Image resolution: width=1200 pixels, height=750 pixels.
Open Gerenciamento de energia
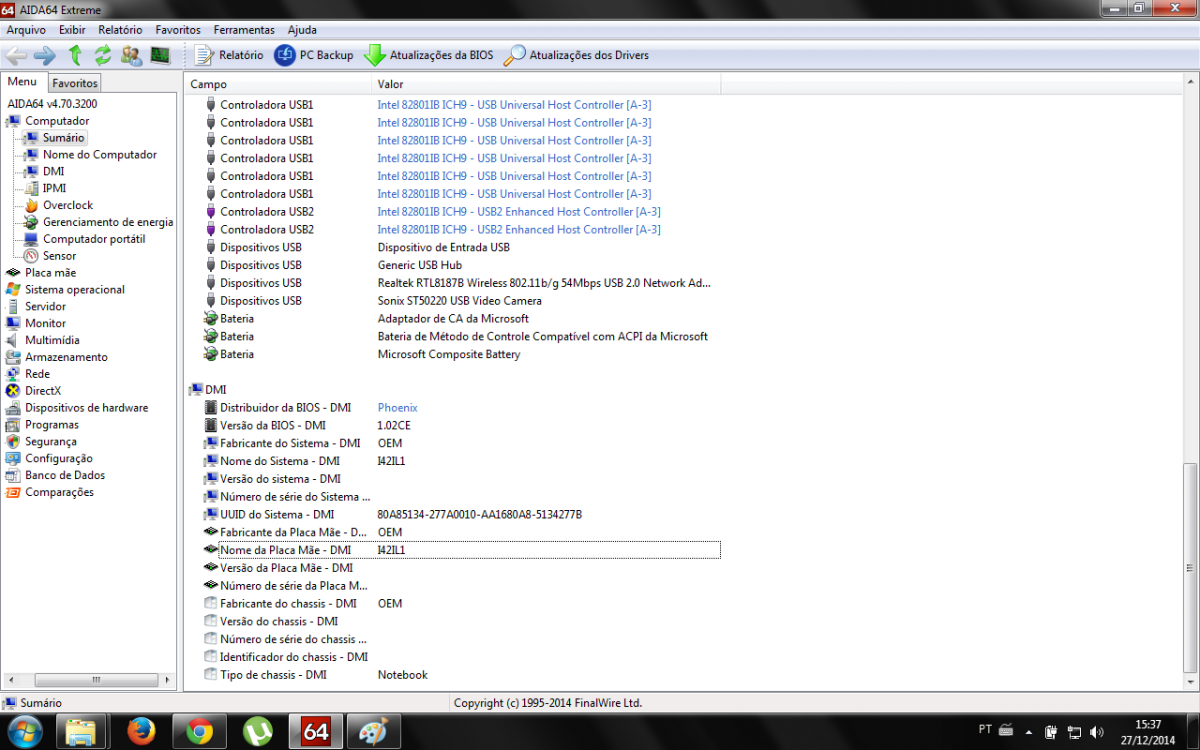pos(108,222)
